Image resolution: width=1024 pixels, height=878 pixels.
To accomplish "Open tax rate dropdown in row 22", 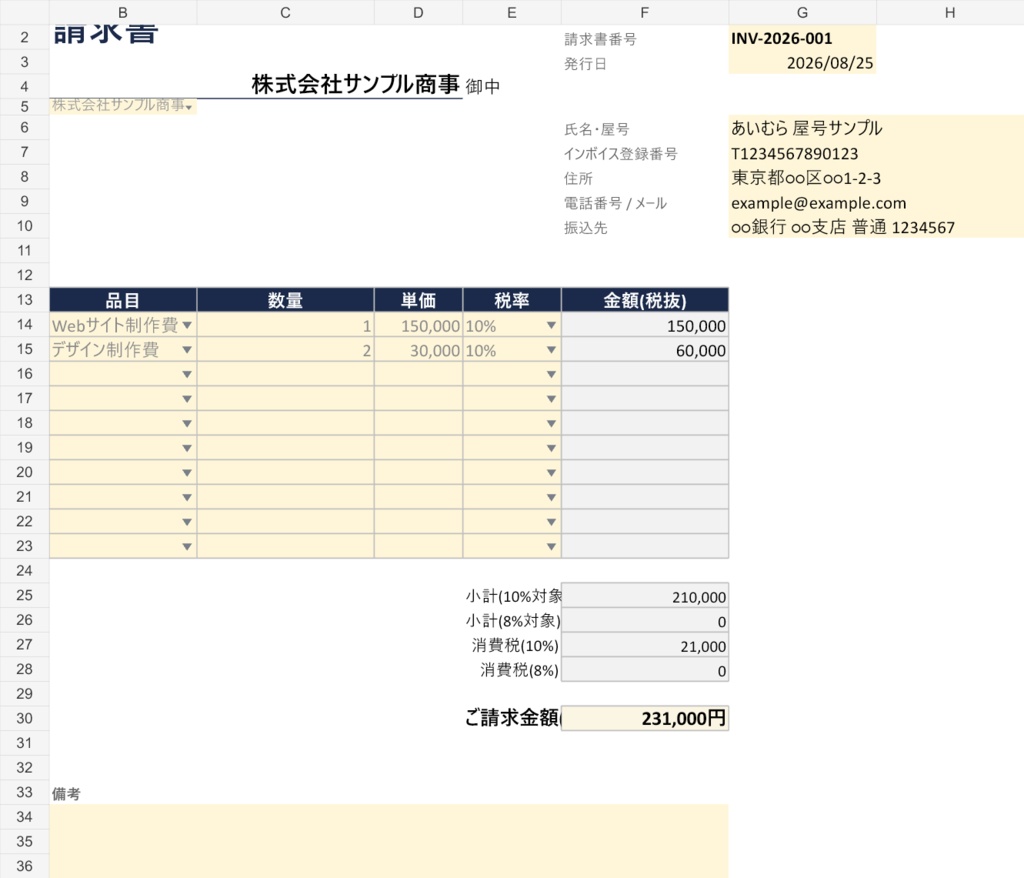I will (551, 522).
